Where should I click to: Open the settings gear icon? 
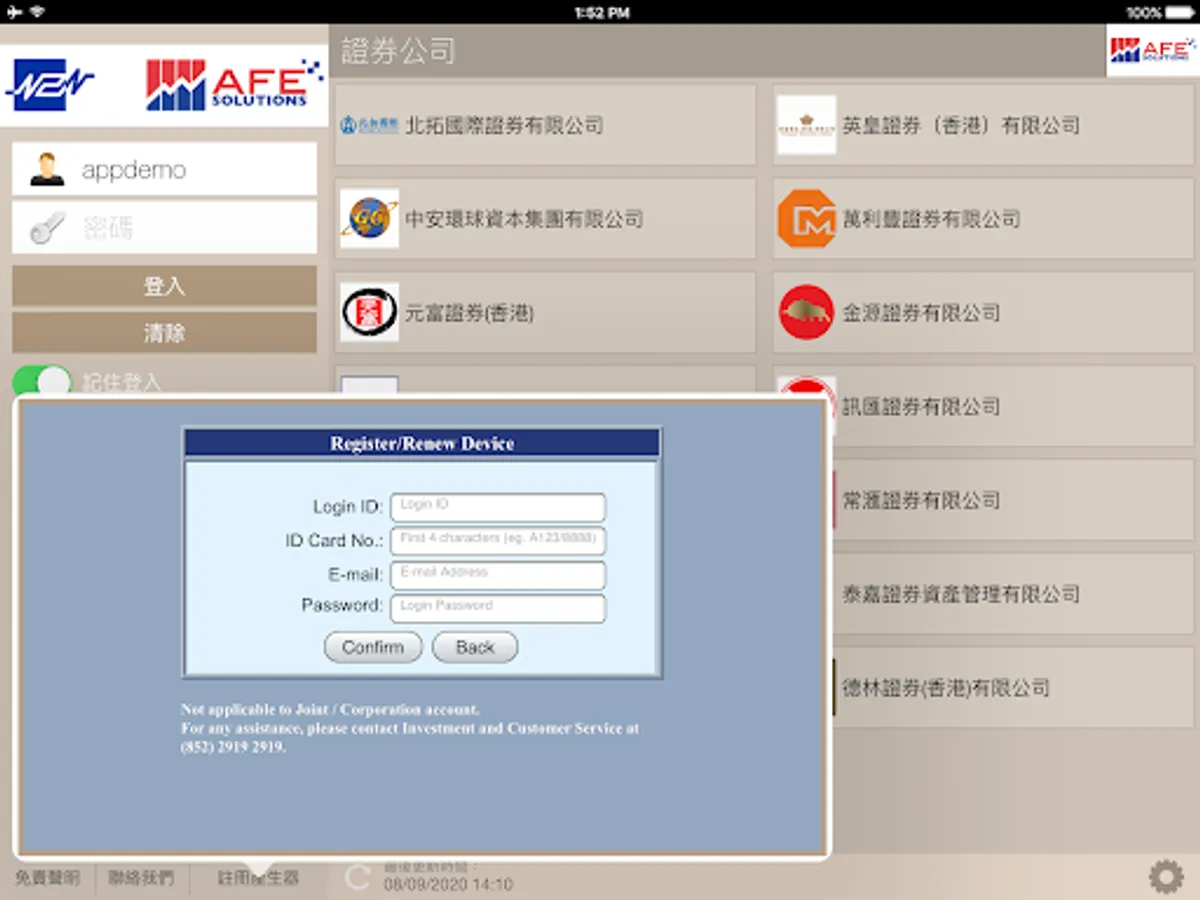[1166, 878]
